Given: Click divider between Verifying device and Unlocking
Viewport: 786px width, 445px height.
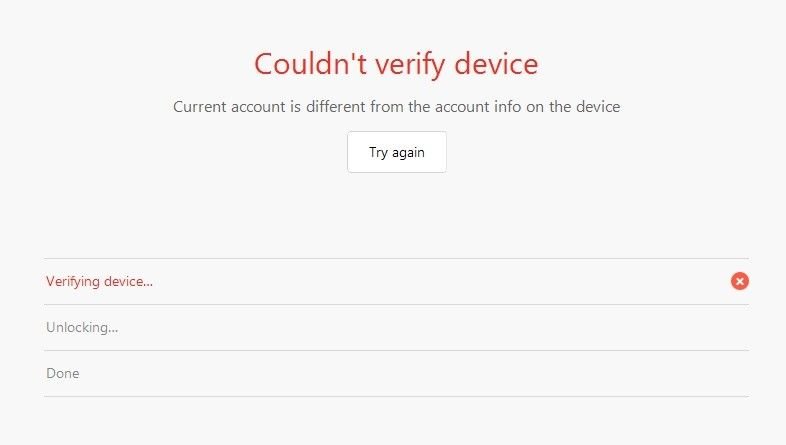Looking at the screenshot, I should point(397,304).
